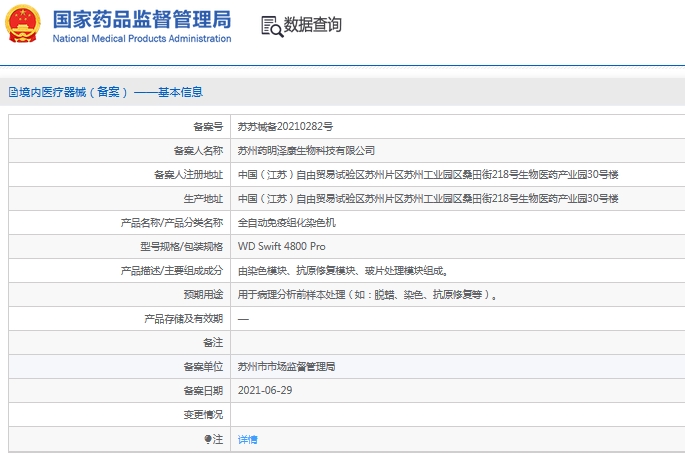The height and width of the screenshot is (457, 685).
Task: Select filing authority 苏州市市场监督管理局
Action: (287, 367)
